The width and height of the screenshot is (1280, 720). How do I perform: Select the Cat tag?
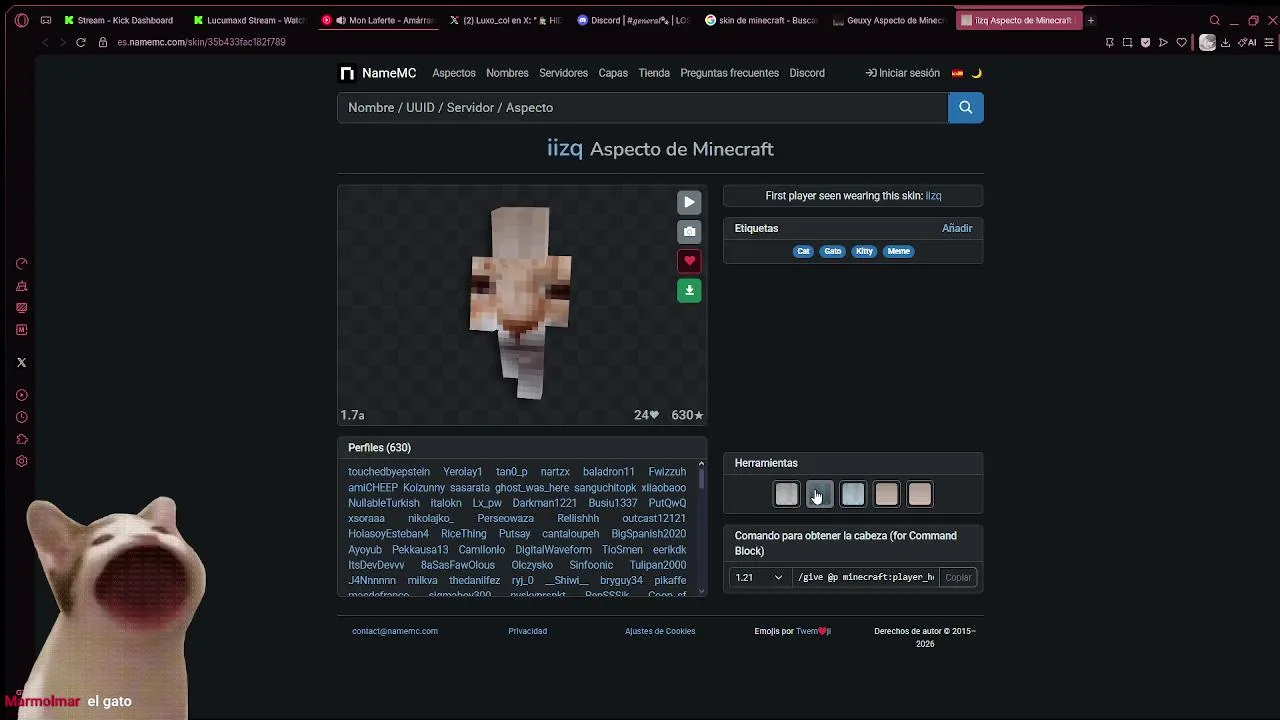[803, 251]
